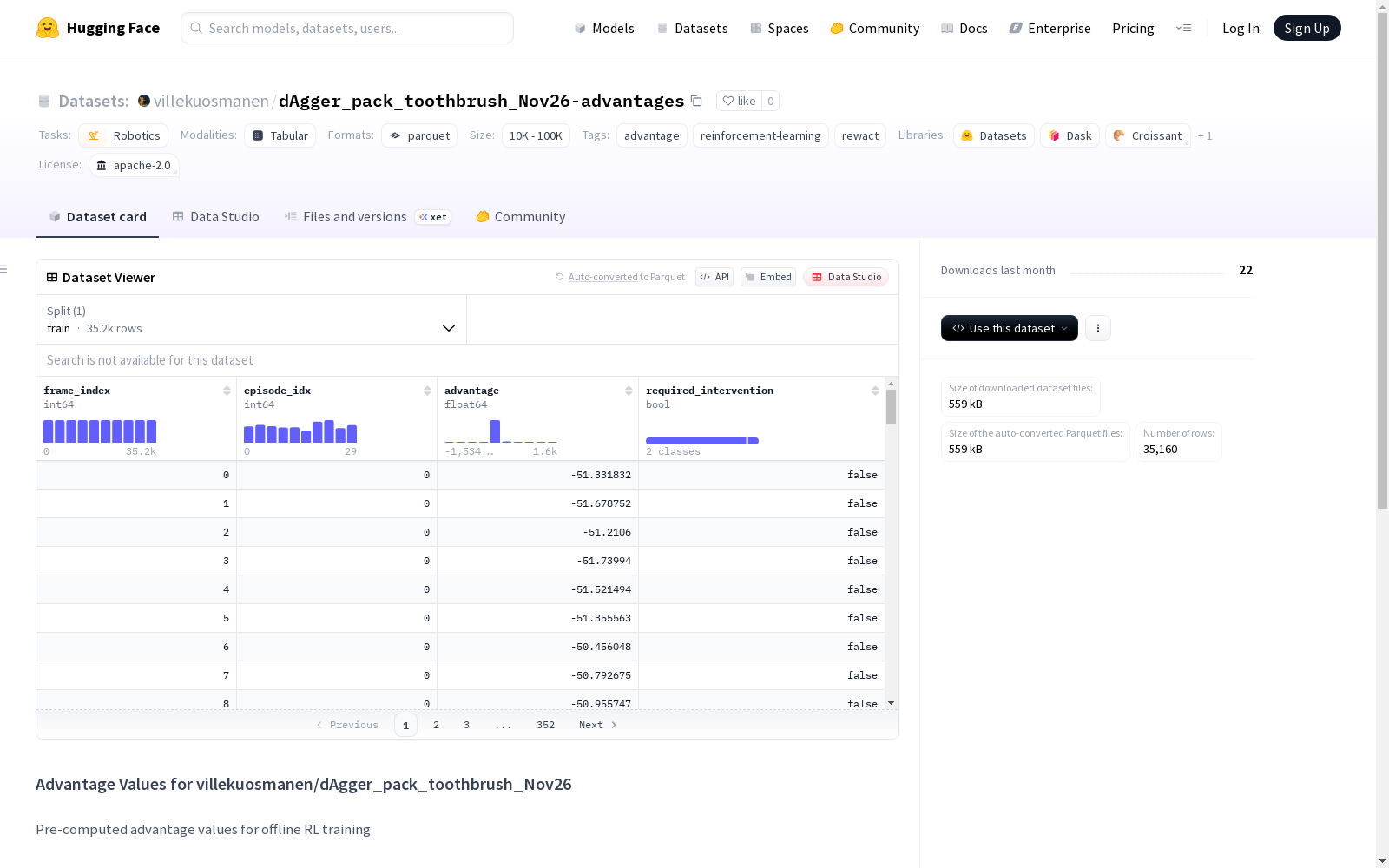This screenshot has height=868, width=1389.
Task: Click the Sign Up button
Action: click(1307, 28)
